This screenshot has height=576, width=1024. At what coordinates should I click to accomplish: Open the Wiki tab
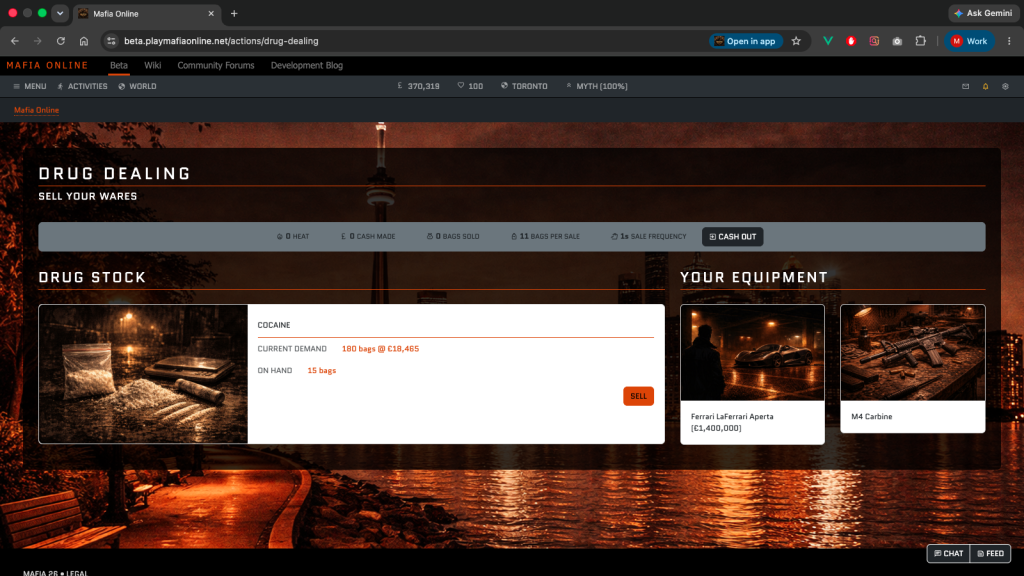[152, 65]
